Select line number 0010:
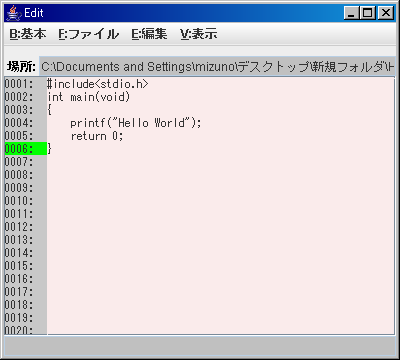 tap(19, 201)
